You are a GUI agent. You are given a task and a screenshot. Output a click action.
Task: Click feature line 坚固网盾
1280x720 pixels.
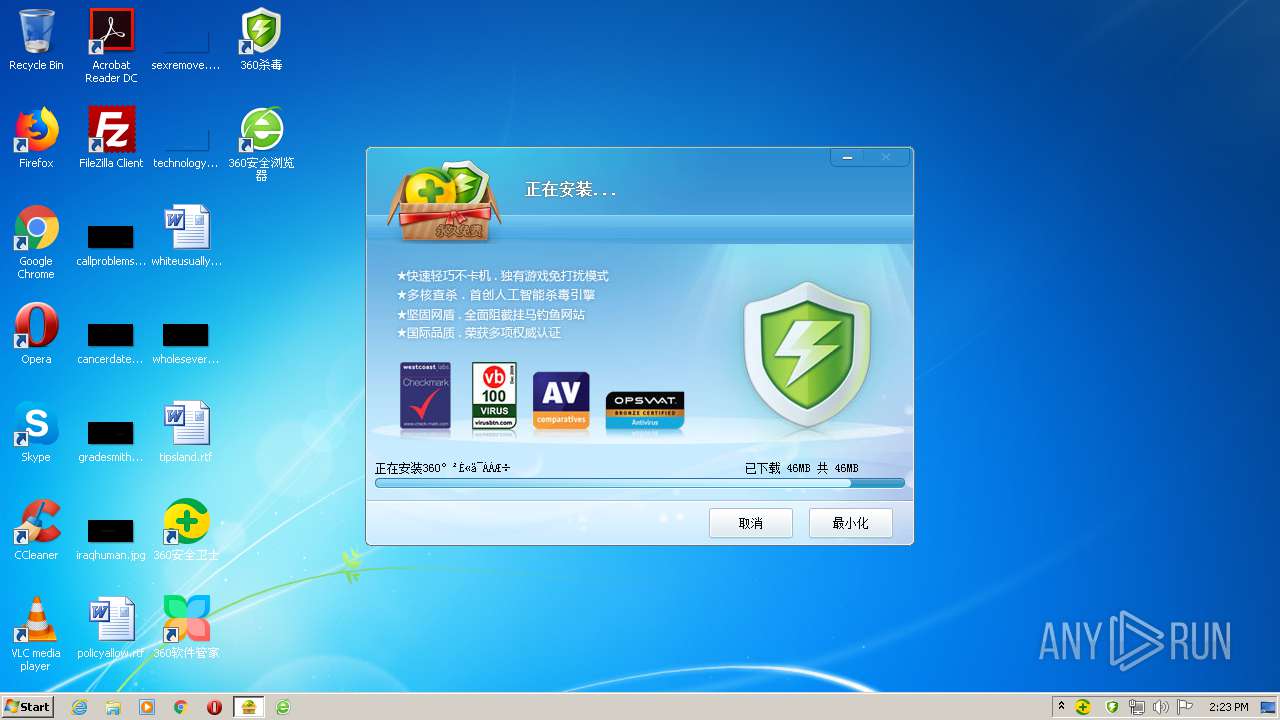click(x=490, y=314)
